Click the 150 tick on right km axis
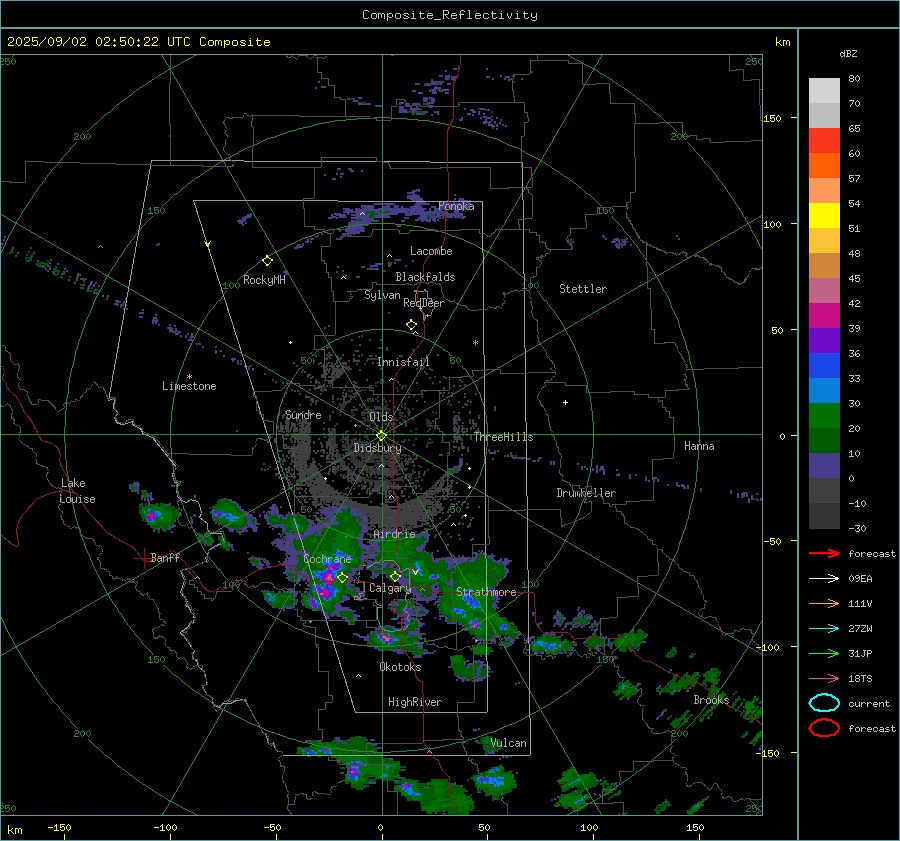The height and width of the screenshot is (841, 900). 772,118
